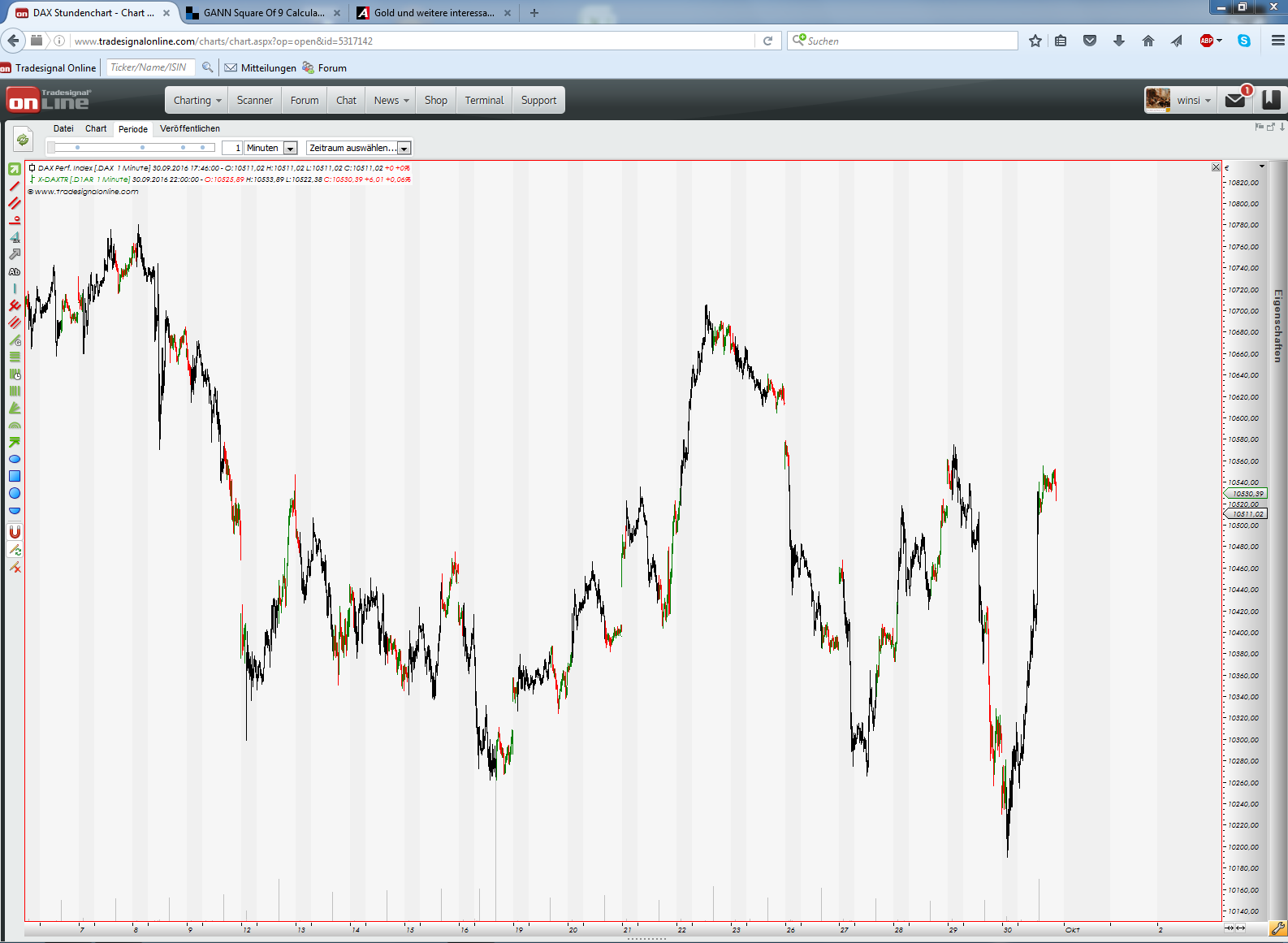Open the Eigenschaften side panel
This screenshot has width=1288, height=943.
click(1278, 325)
